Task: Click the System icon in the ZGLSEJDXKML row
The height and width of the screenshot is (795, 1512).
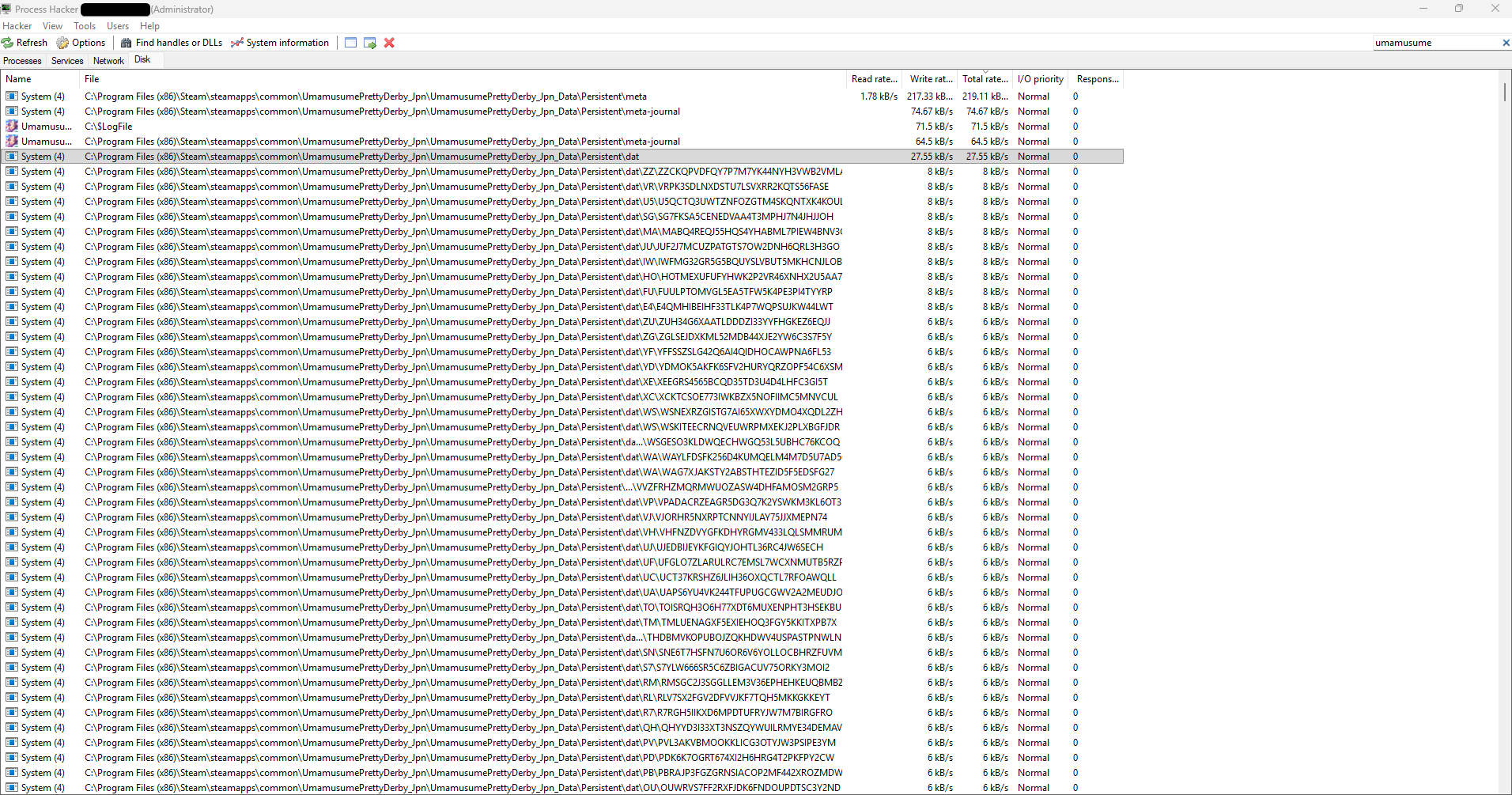Action: coord(12,337)
